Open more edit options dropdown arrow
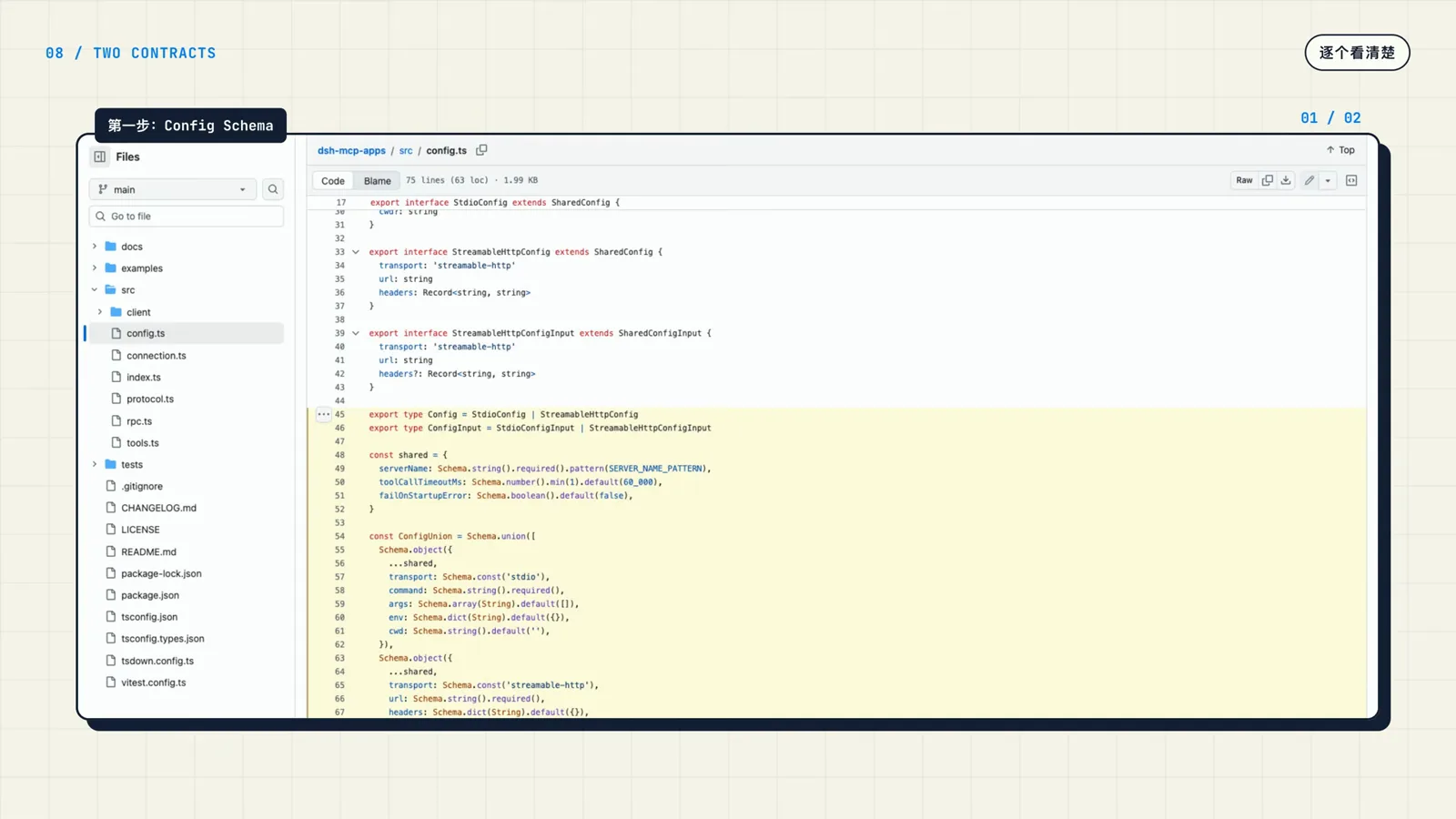Screen dimensions: 1456x819 click(x=1328, y=180)
